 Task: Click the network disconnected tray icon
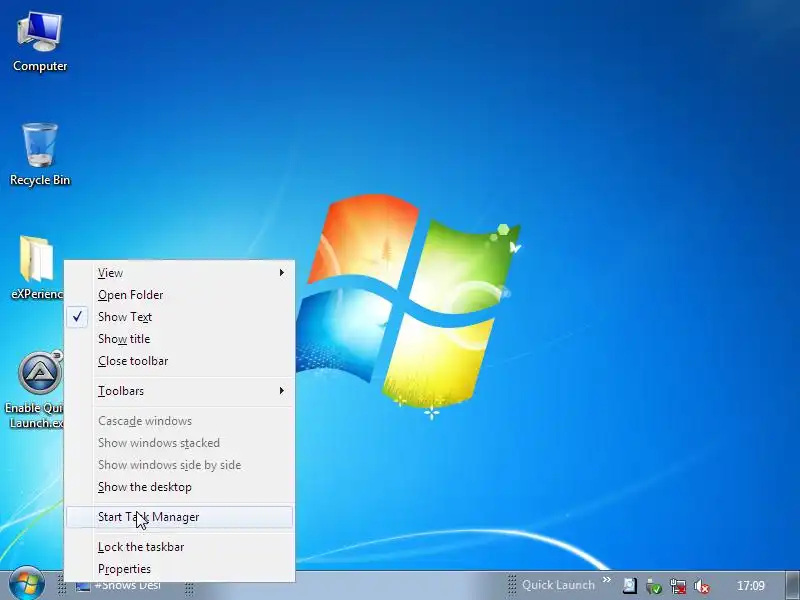678,586
